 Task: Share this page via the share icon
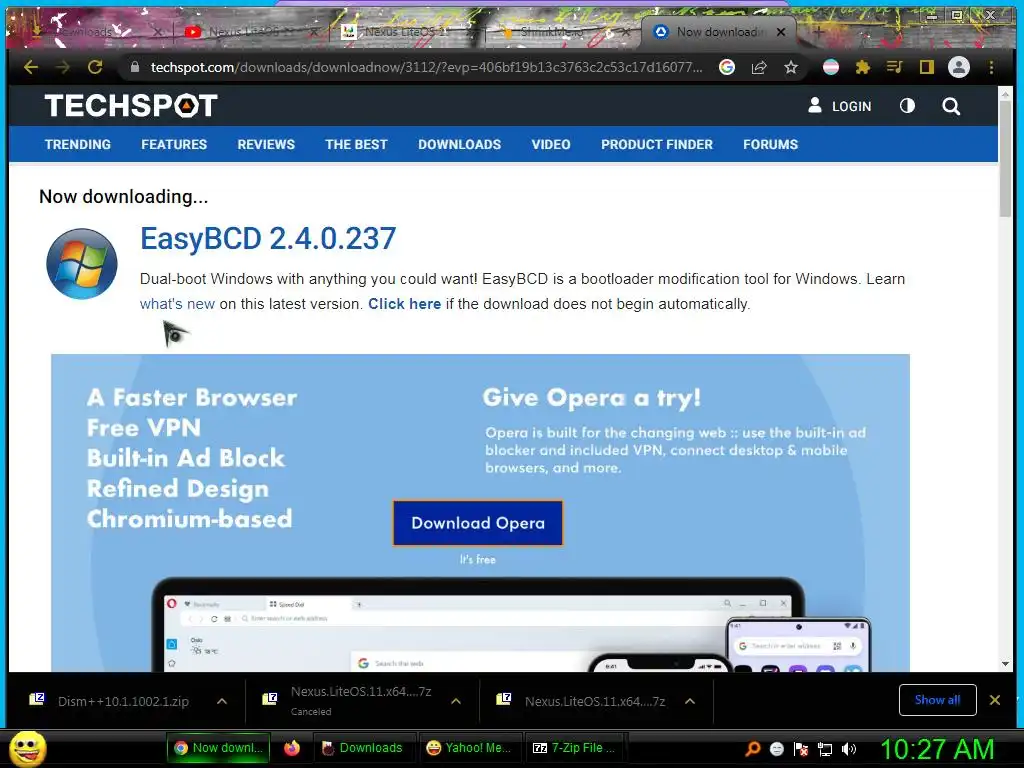pos(759,67)
